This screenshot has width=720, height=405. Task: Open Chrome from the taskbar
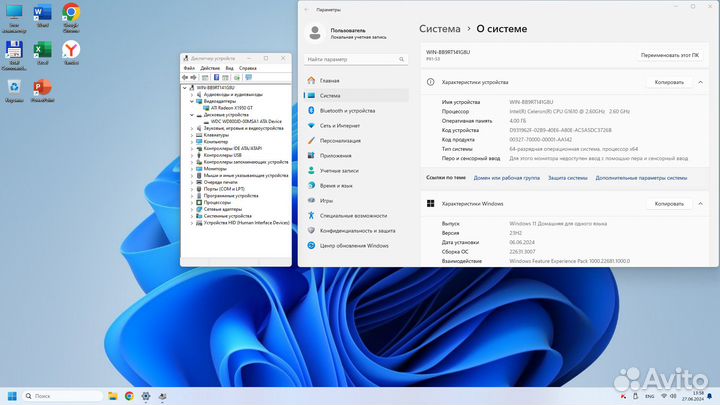click(129, 396)
